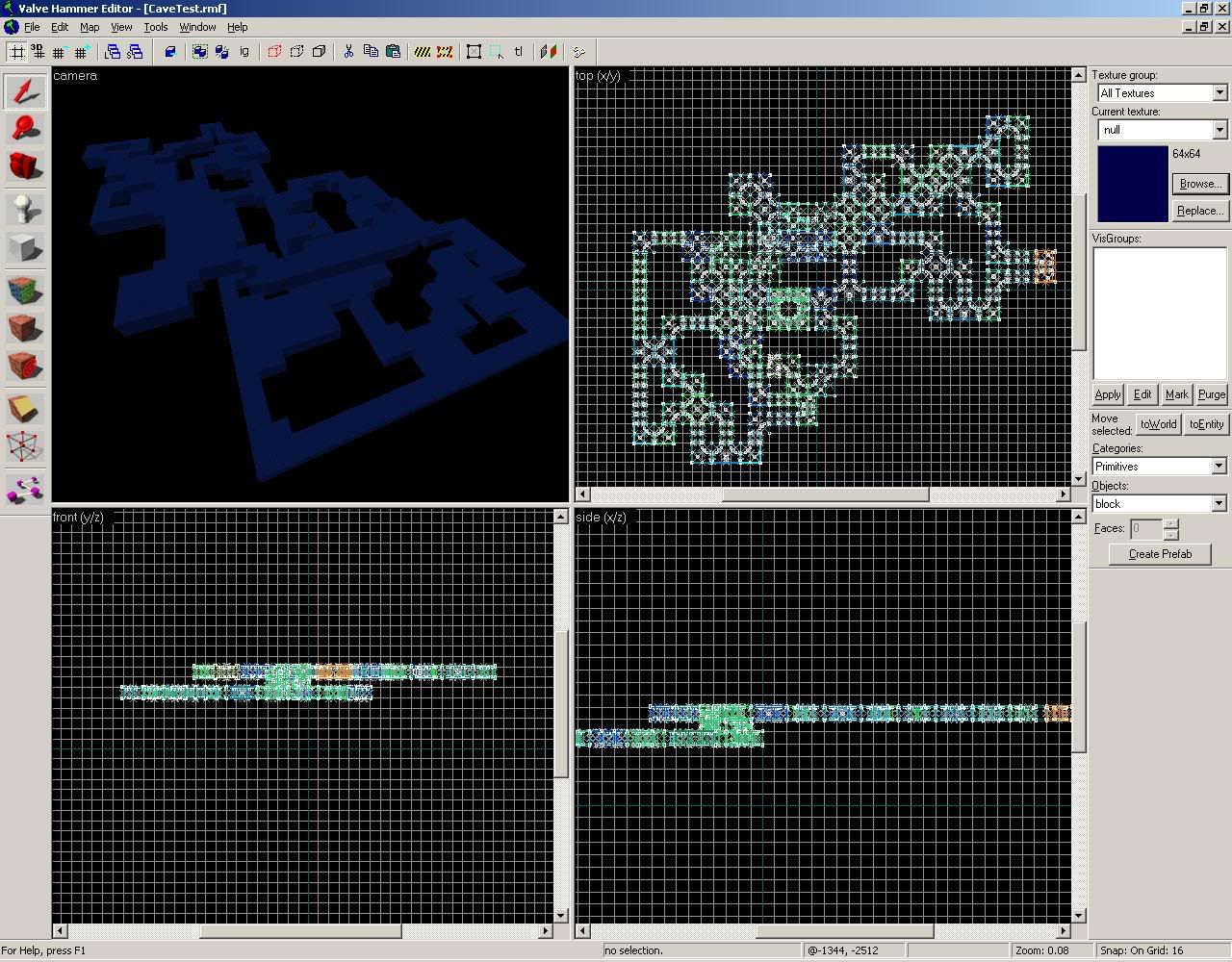
Task: Group the selected objects
Action: point(199,52)
